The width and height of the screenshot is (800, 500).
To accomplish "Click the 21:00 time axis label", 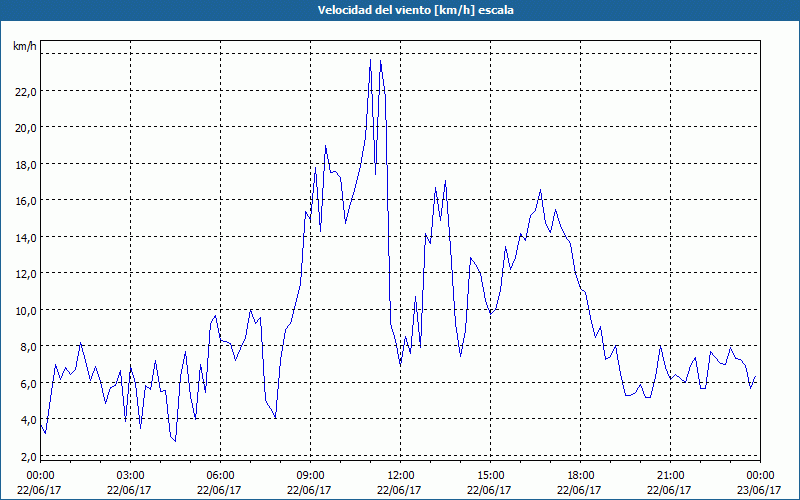I will (670, 476).
